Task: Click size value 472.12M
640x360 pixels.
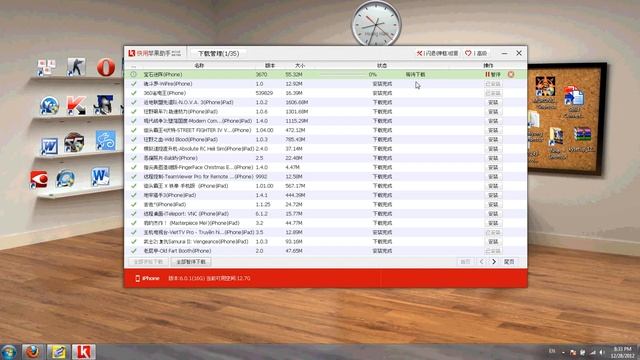Action: pyautogui.click(x=295, y=130)
